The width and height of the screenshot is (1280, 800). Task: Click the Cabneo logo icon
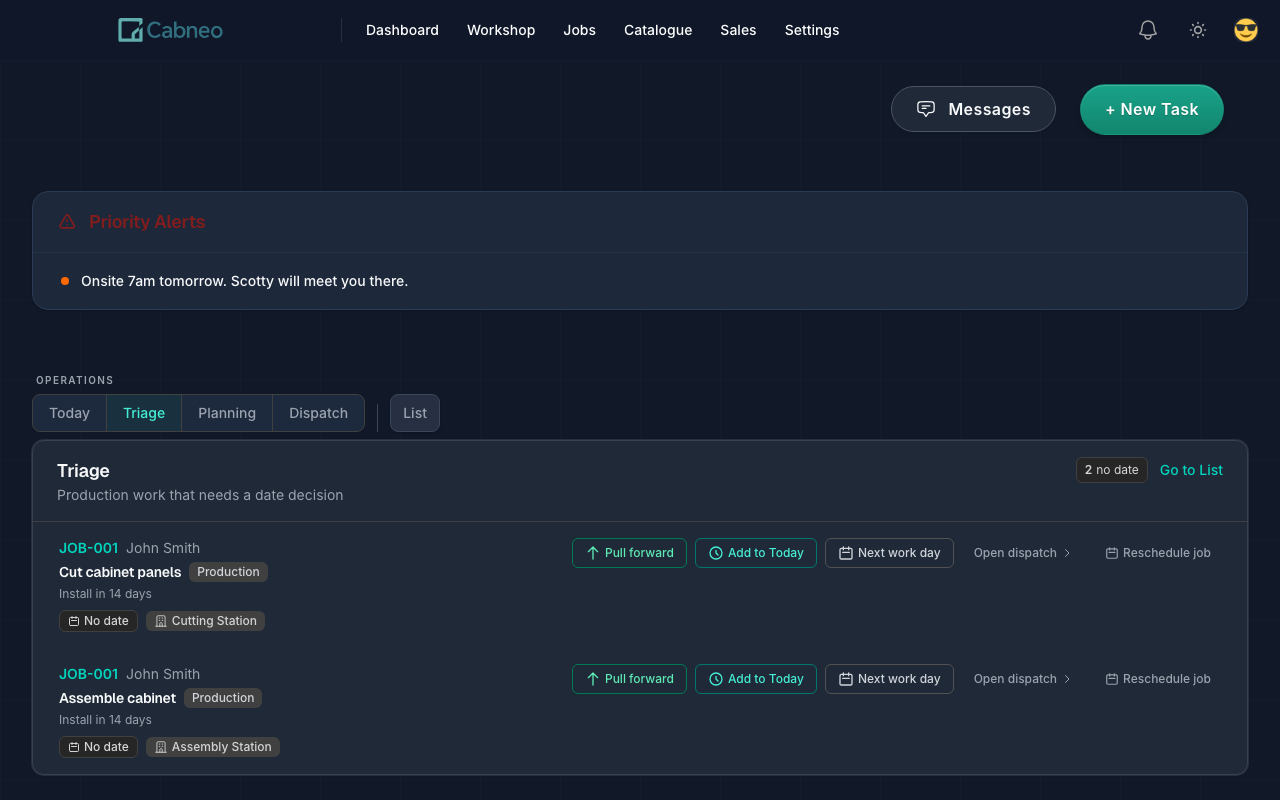click(130, 30)
